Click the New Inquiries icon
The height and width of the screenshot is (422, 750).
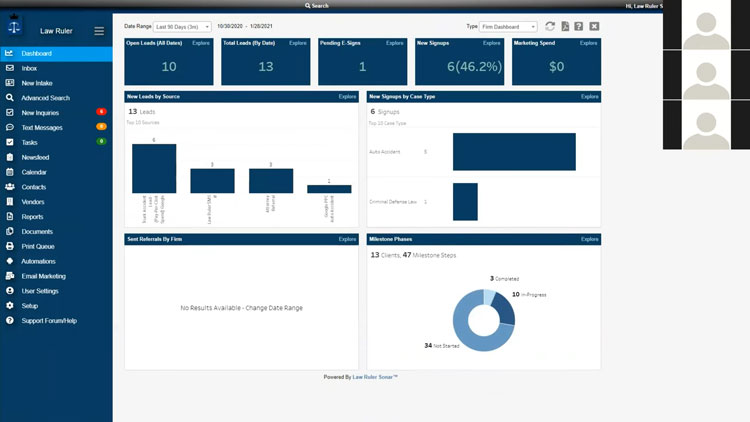(x=10, y=112)
